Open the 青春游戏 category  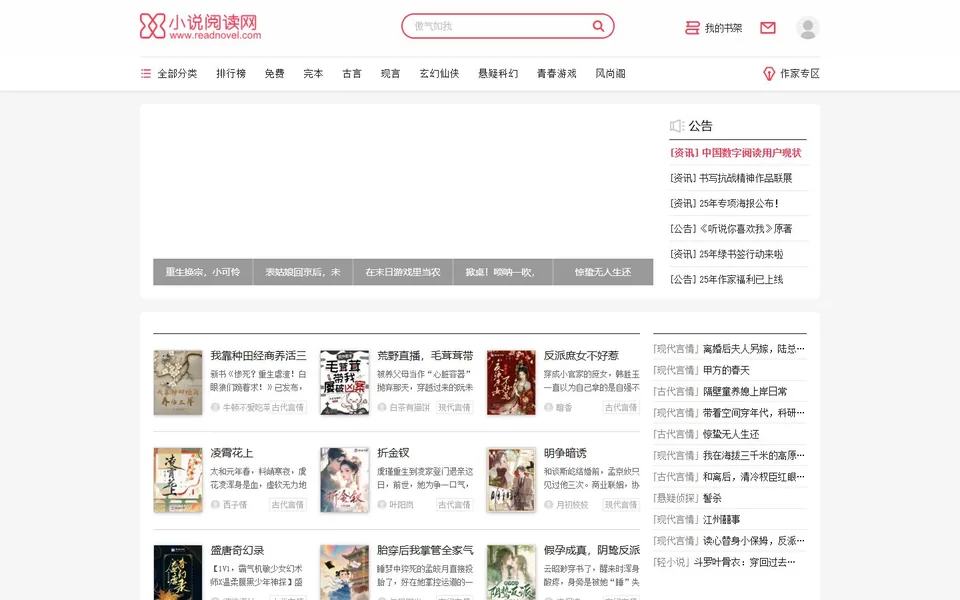tap(557, 73)
